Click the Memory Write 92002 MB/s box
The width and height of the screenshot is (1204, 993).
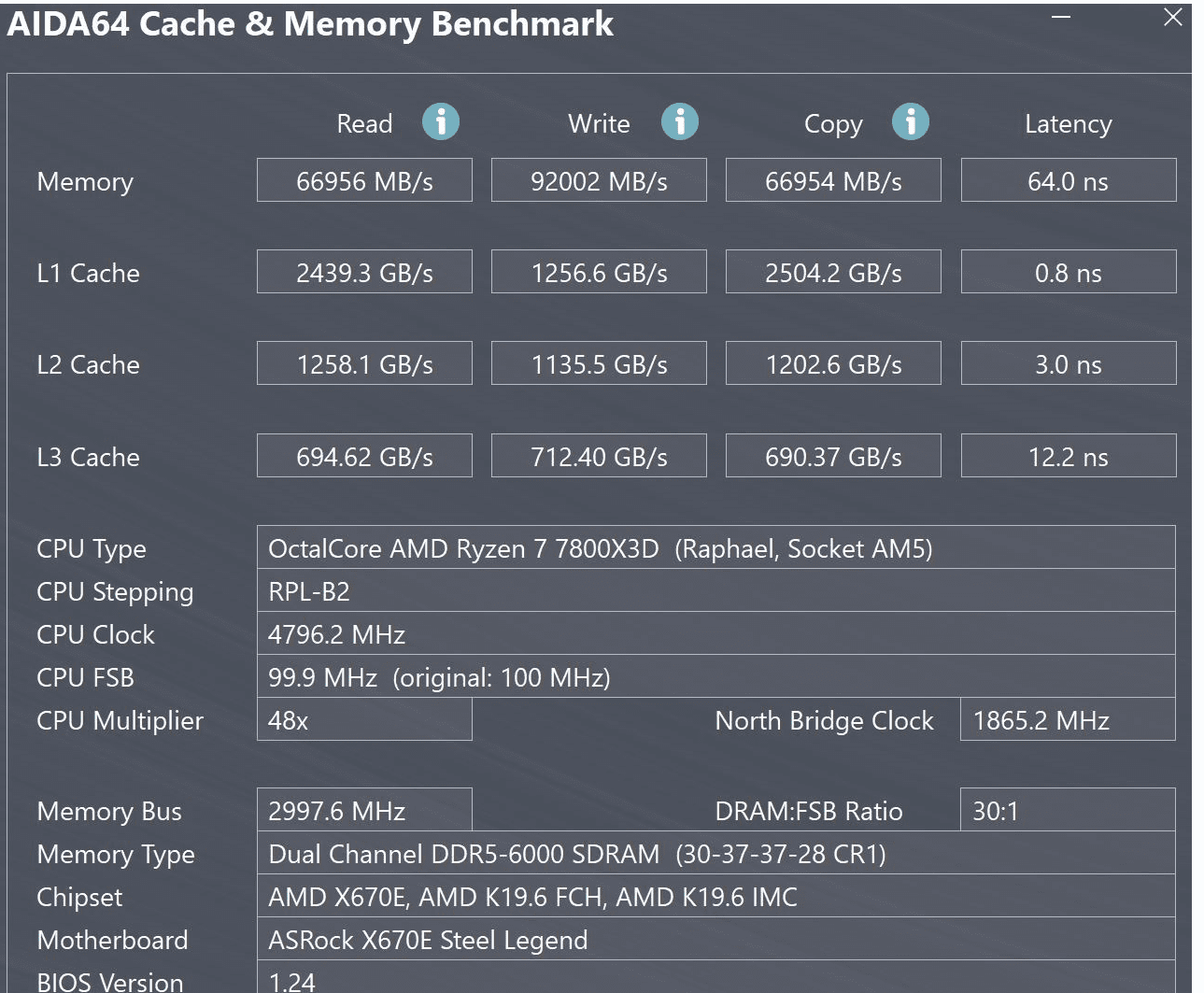coord(599,180)
